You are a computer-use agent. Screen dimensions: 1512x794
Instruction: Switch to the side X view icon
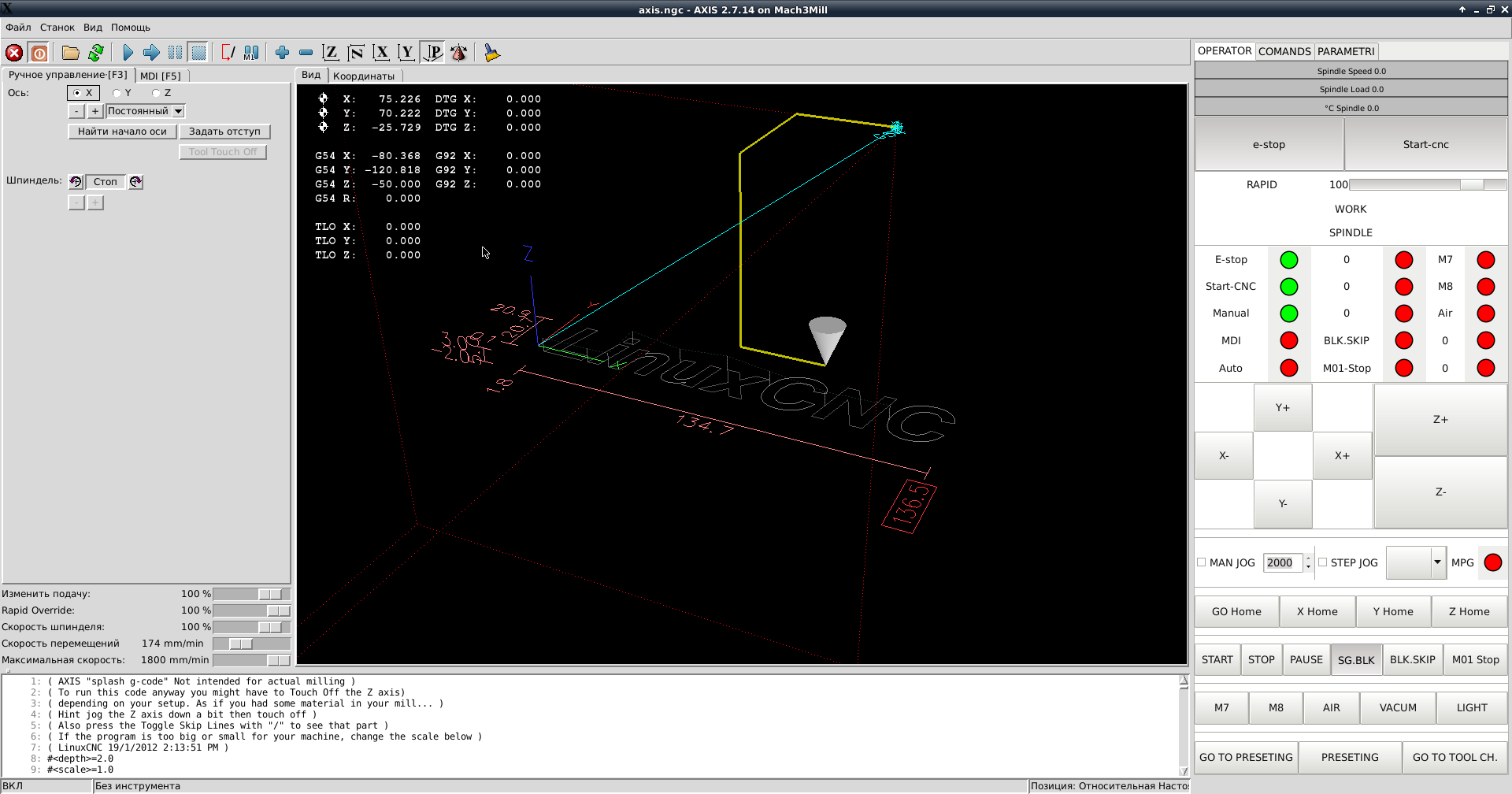(381, 53)
